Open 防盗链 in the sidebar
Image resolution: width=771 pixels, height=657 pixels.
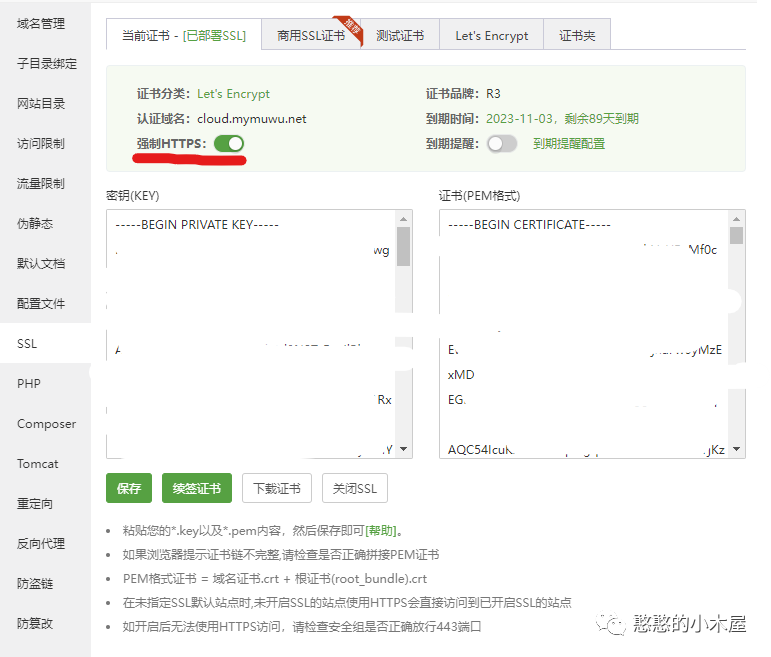(x=35, y=583)
